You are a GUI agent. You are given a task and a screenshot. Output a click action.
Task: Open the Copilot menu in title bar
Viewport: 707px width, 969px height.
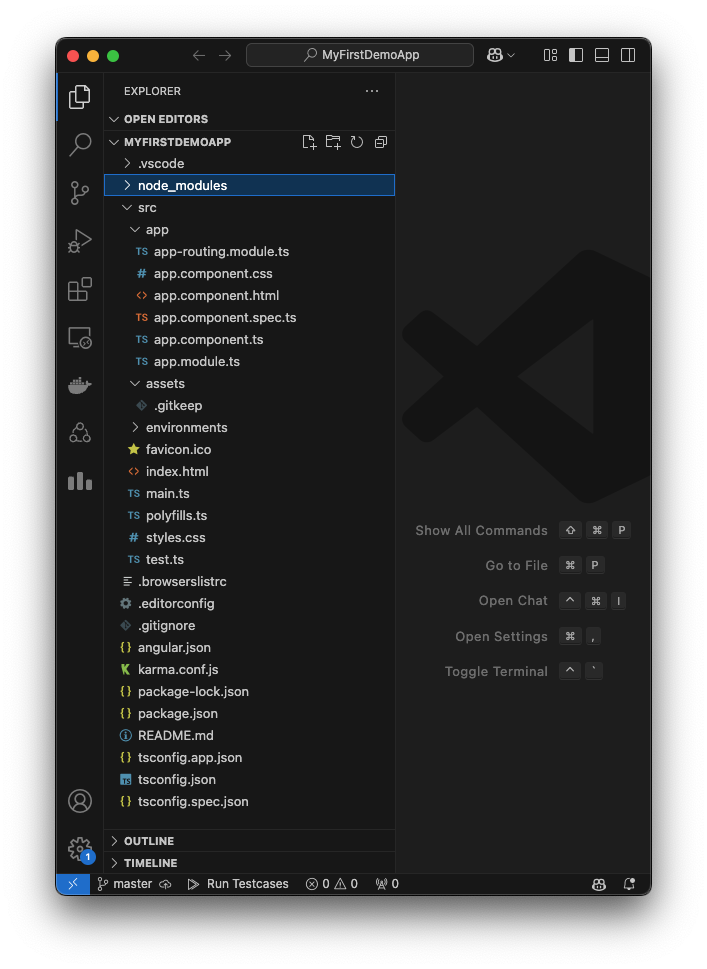(500, 55)
